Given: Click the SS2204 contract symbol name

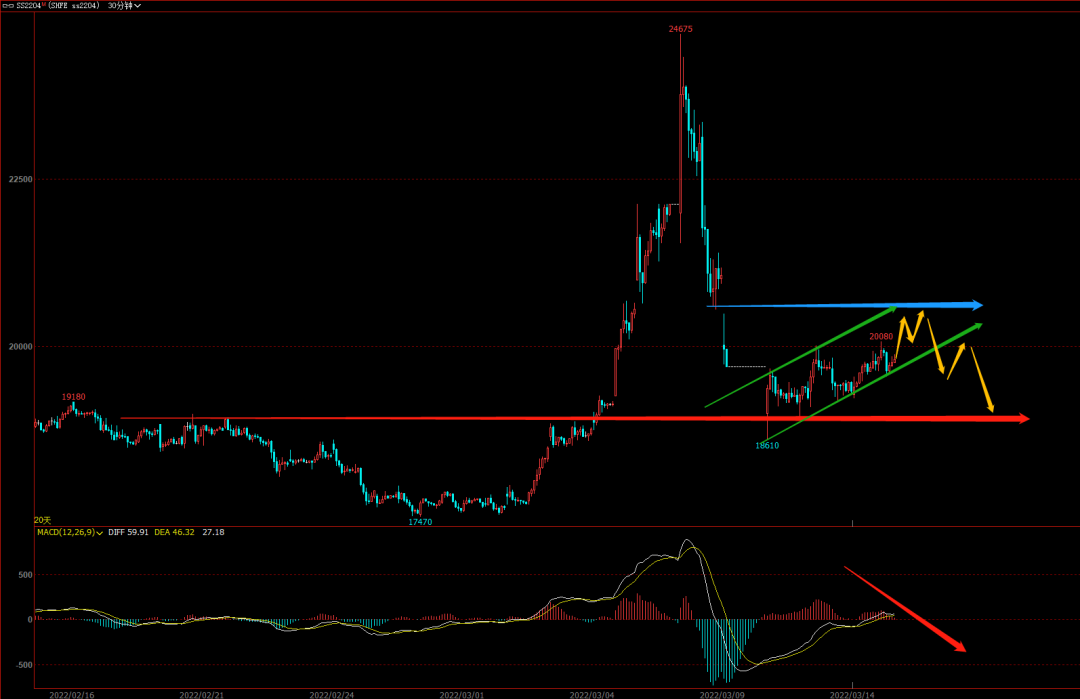Looking at the screenshot, I should (x=30, y=6).
